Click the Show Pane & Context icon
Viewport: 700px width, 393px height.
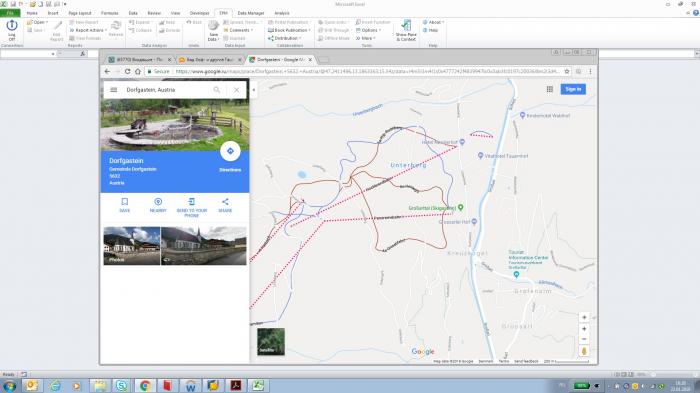tap(406, 30)
